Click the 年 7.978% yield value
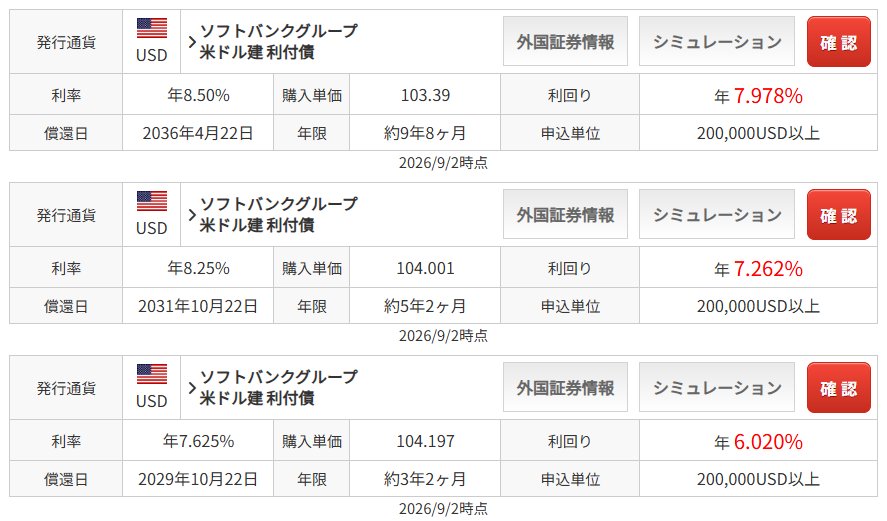Screen dimensions: 887x521 (x=758, y=96)
